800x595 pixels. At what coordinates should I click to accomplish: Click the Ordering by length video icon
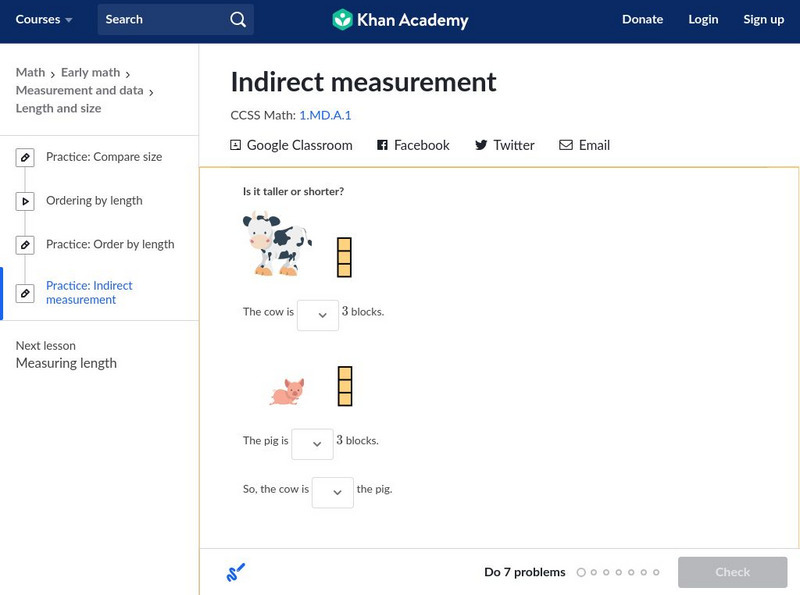(25, 201)
